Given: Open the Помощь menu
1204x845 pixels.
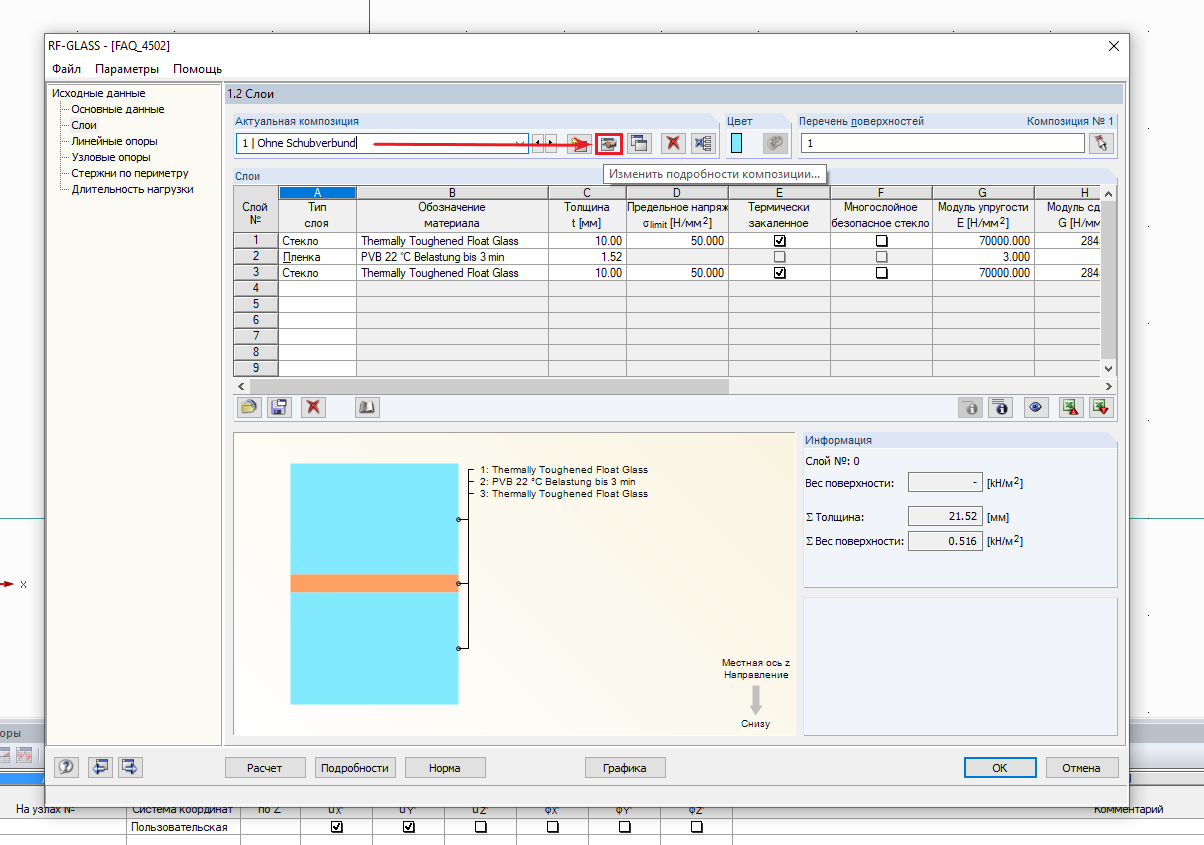Looking at the screenshot, I should click(x=197, y=69).
